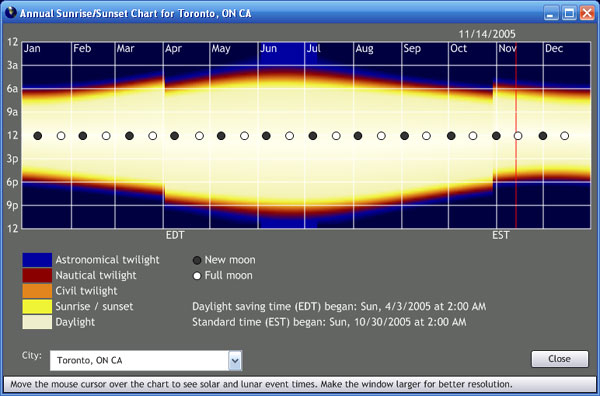Click the November full moon beside red line
This screenshot has height=396, width=600.
pos(518,136)
